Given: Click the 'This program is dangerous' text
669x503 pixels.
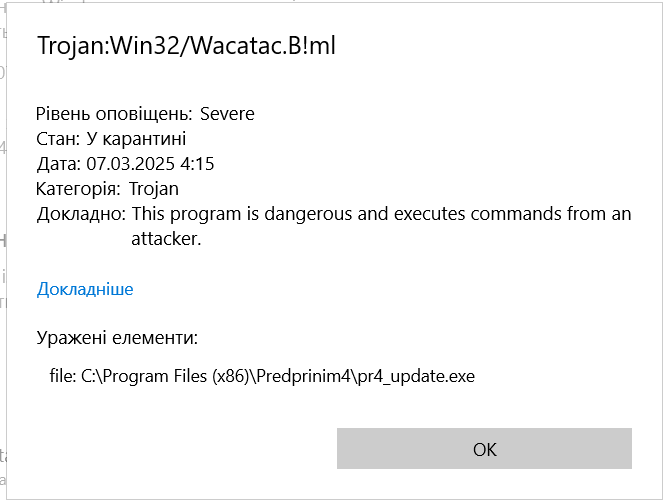Looking at the screenshot, I should click(236, 214).
